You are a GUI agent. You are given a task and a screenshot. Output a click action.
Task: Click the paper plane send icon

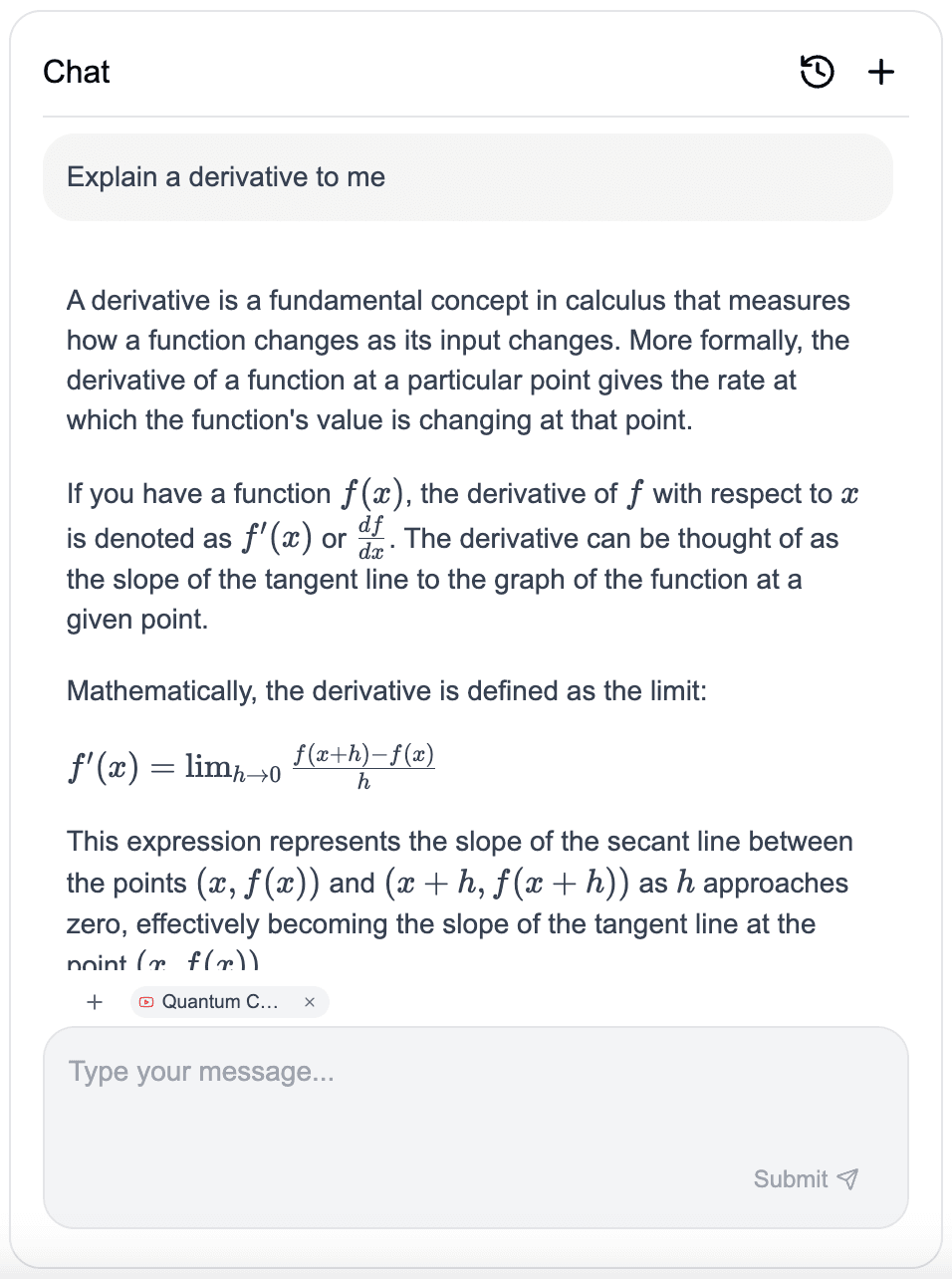click(x=847, y=1179)
